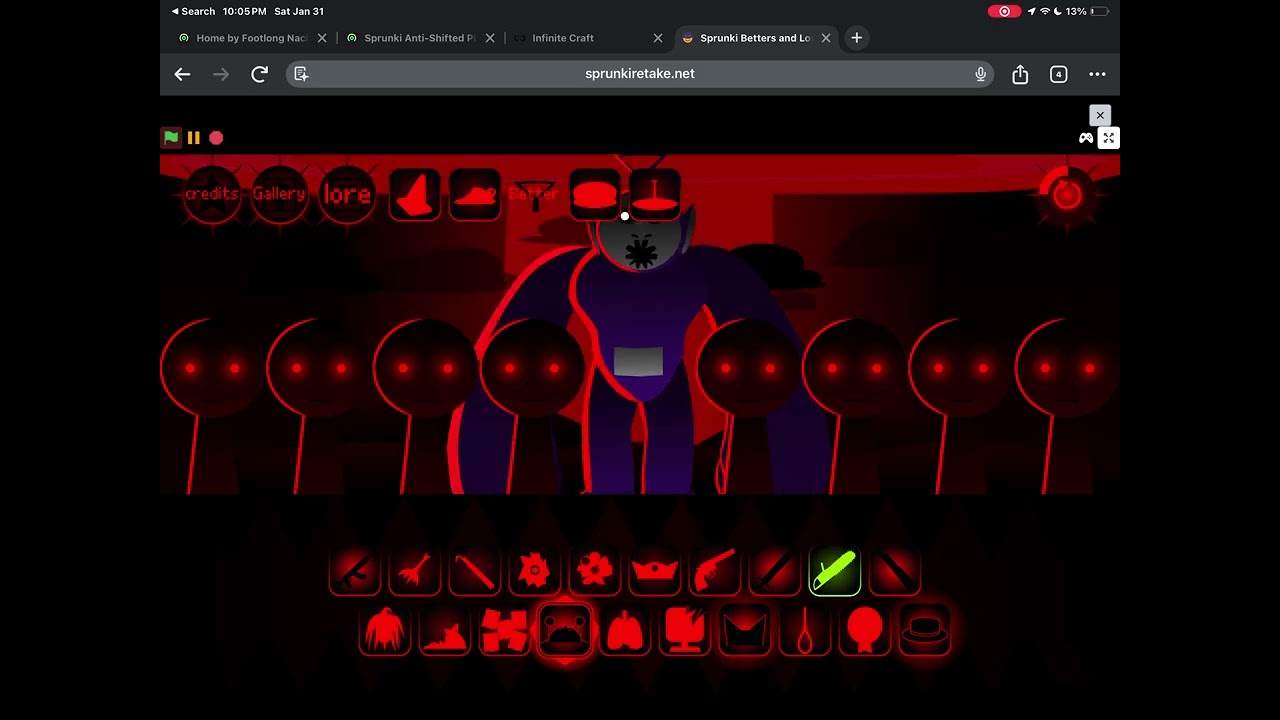The height and width of the screenshot is (720, 1280).
Task: Click the traffic cone icon
Action: click(x=415, y=194)
